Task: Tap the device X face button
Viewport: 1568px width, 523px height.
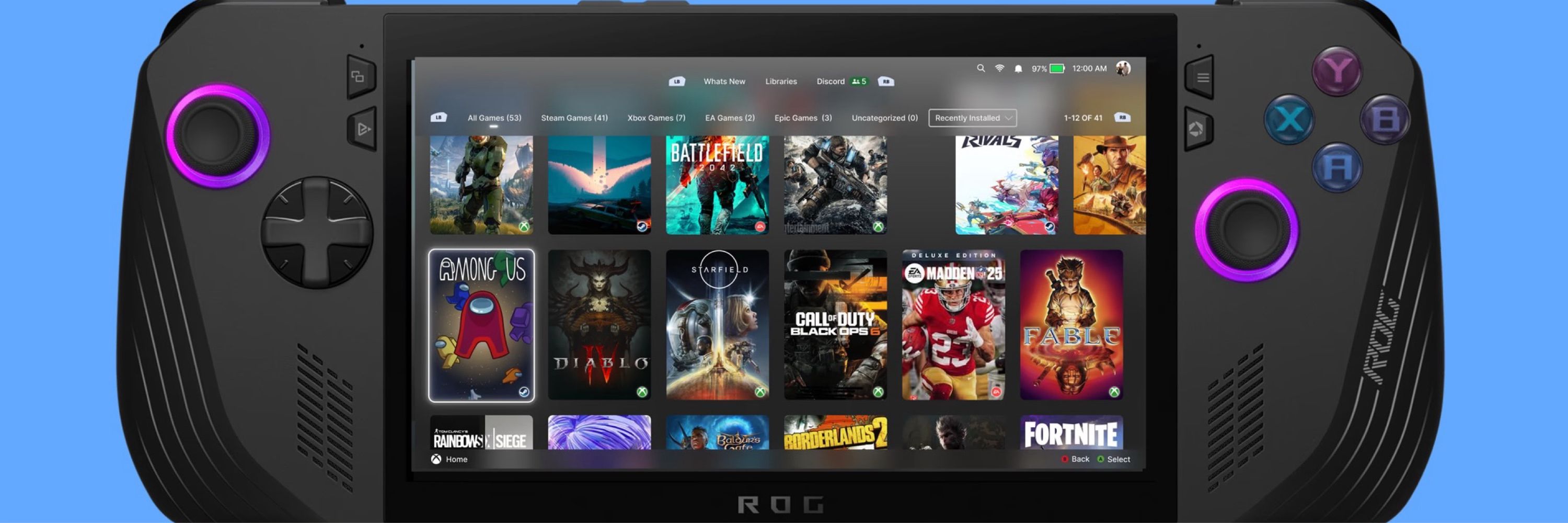Action: pyautogui.click(x=1288, y=119)
